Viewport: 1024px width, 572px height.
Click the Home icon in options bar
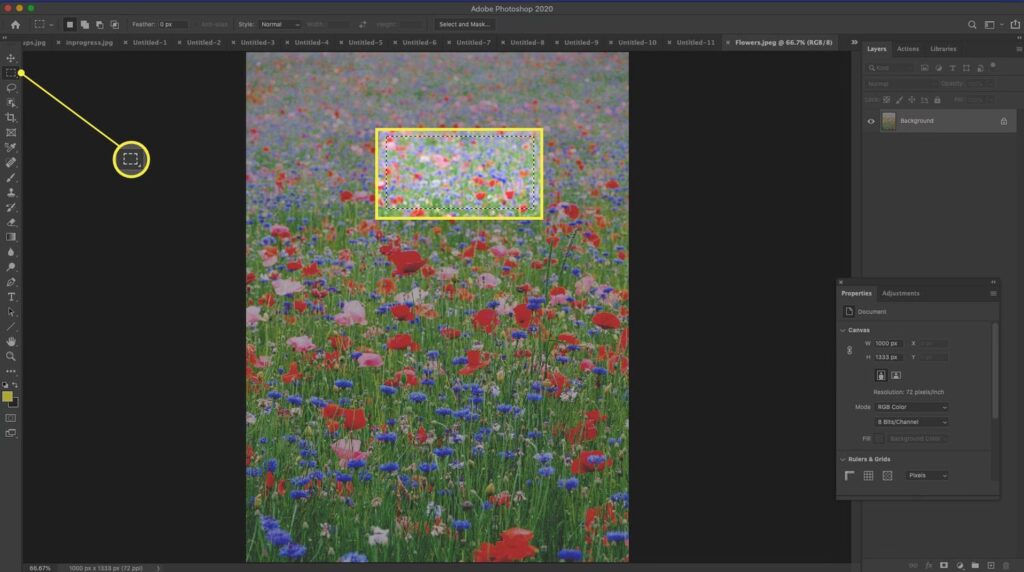tap(15, 24)
